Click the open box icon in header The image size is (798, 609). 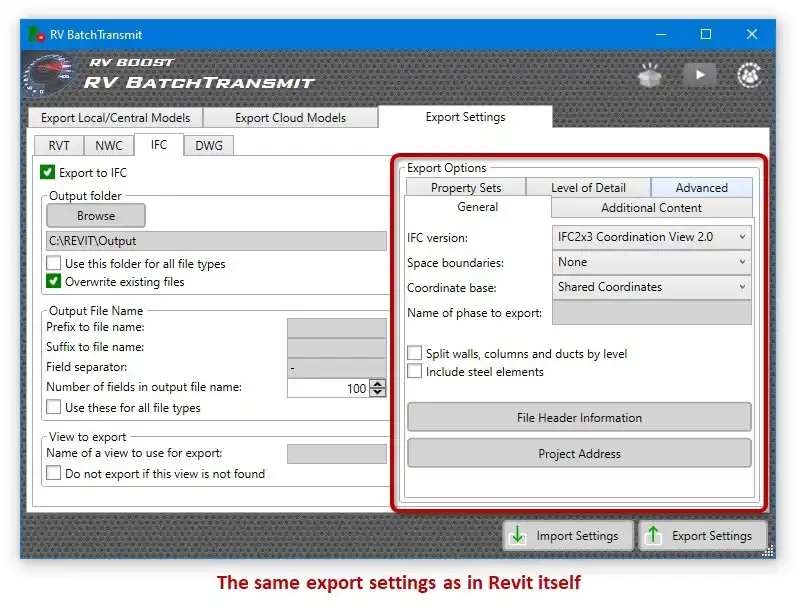(x=649, y=76)
